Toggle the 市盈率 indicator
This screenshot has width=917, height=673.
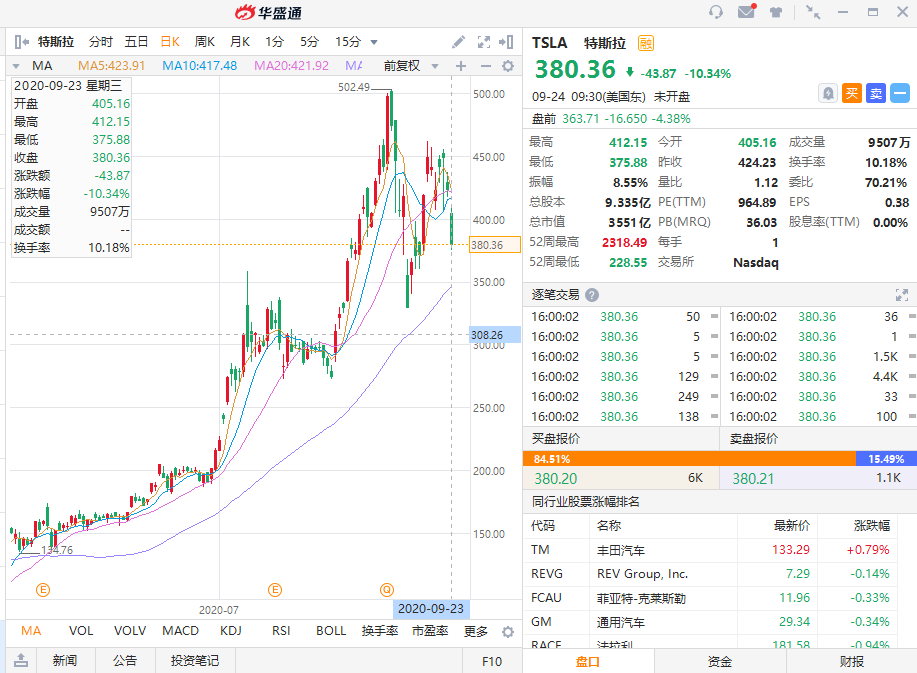pyautogui.click(x=430, y=631)
